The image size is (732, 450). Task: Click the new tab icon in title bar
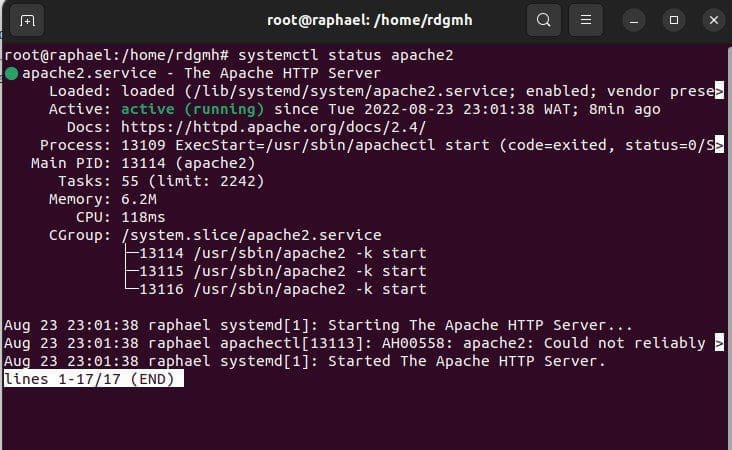[27, 20]
